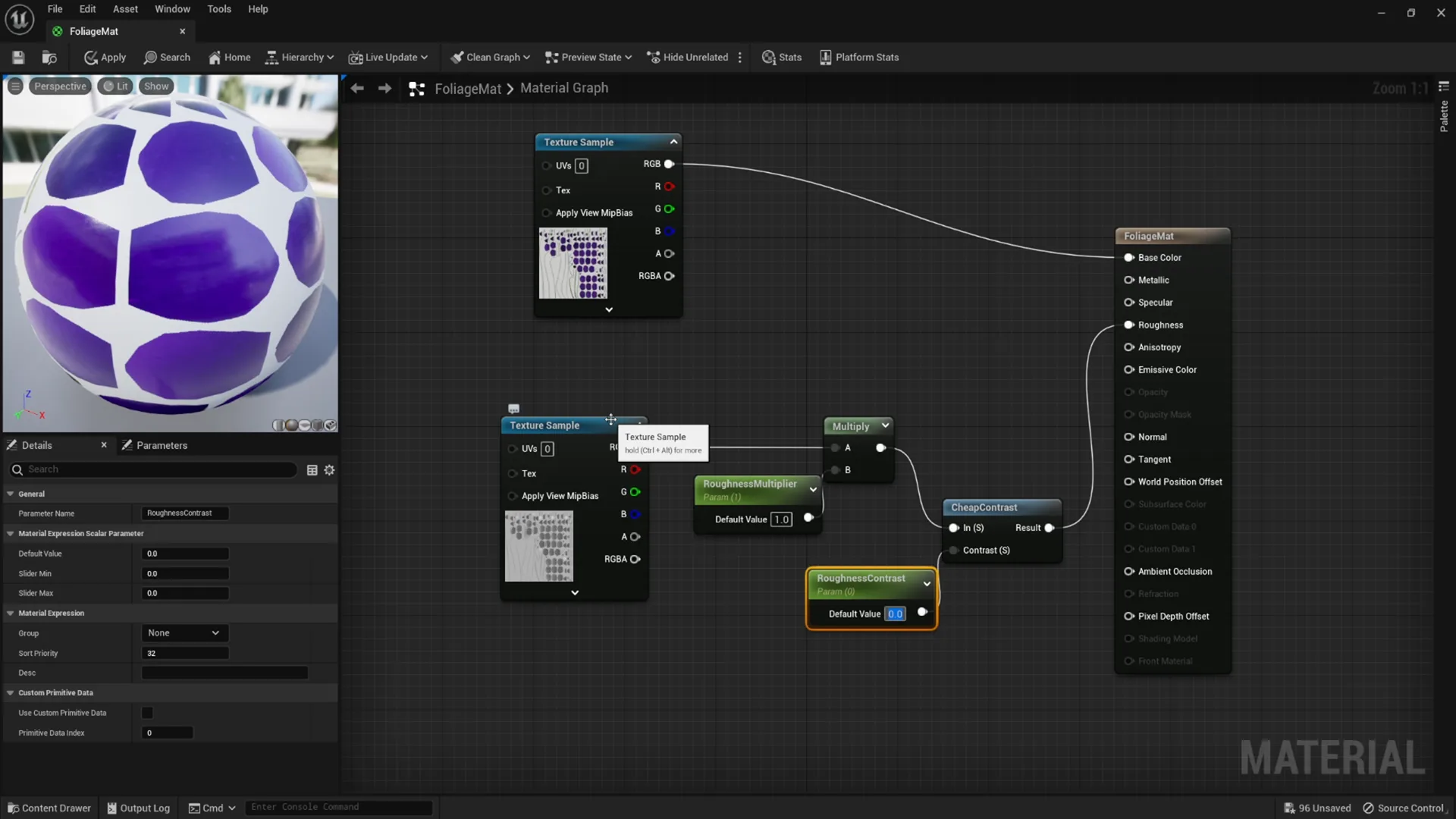Hide Unrelated nodes in the graph
The image size is (1456, 819).
tap(687, 57)
